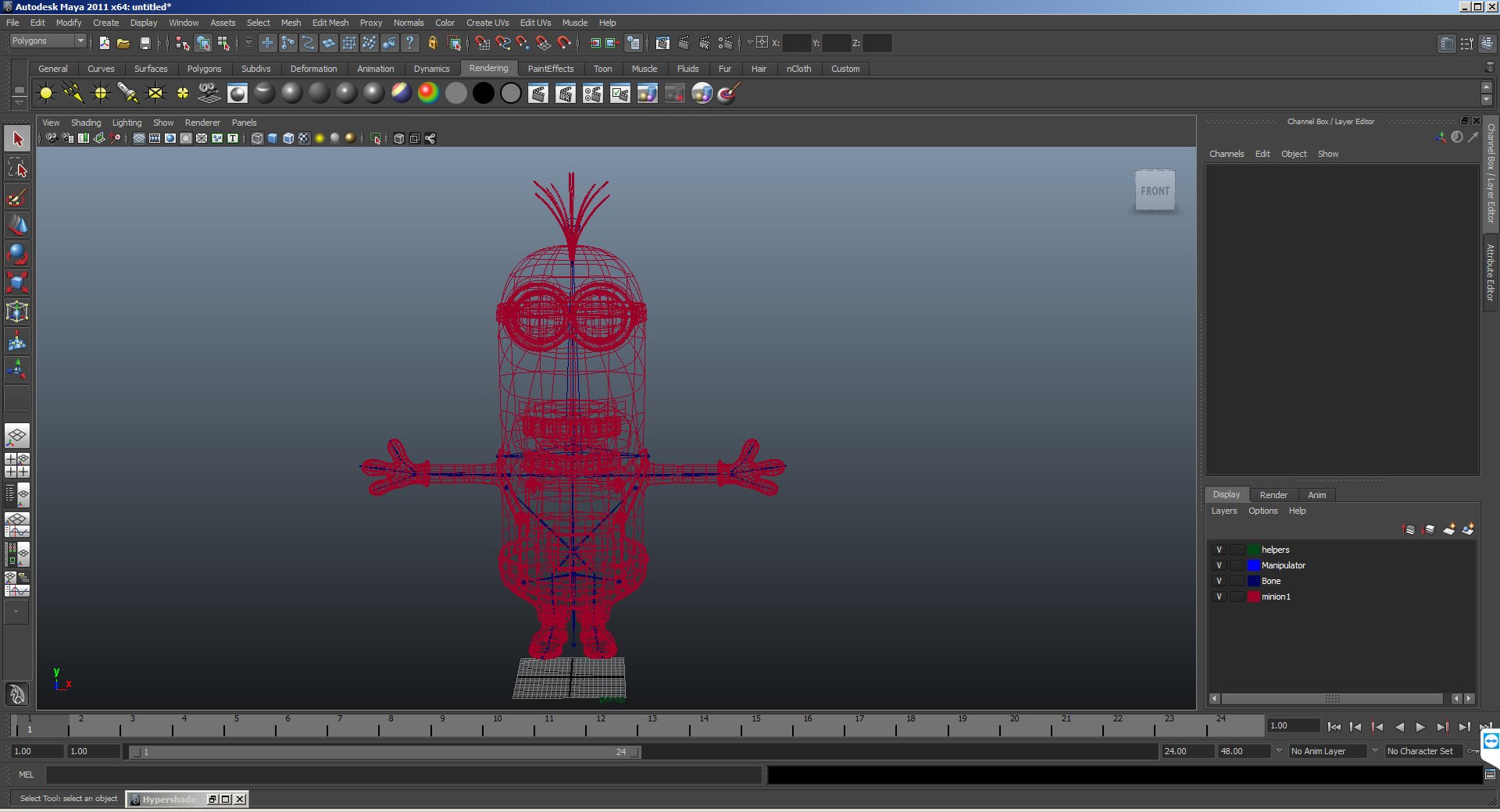Expand shelf scroll down arrow at right
The image size is (1500, 812).
1487,100
